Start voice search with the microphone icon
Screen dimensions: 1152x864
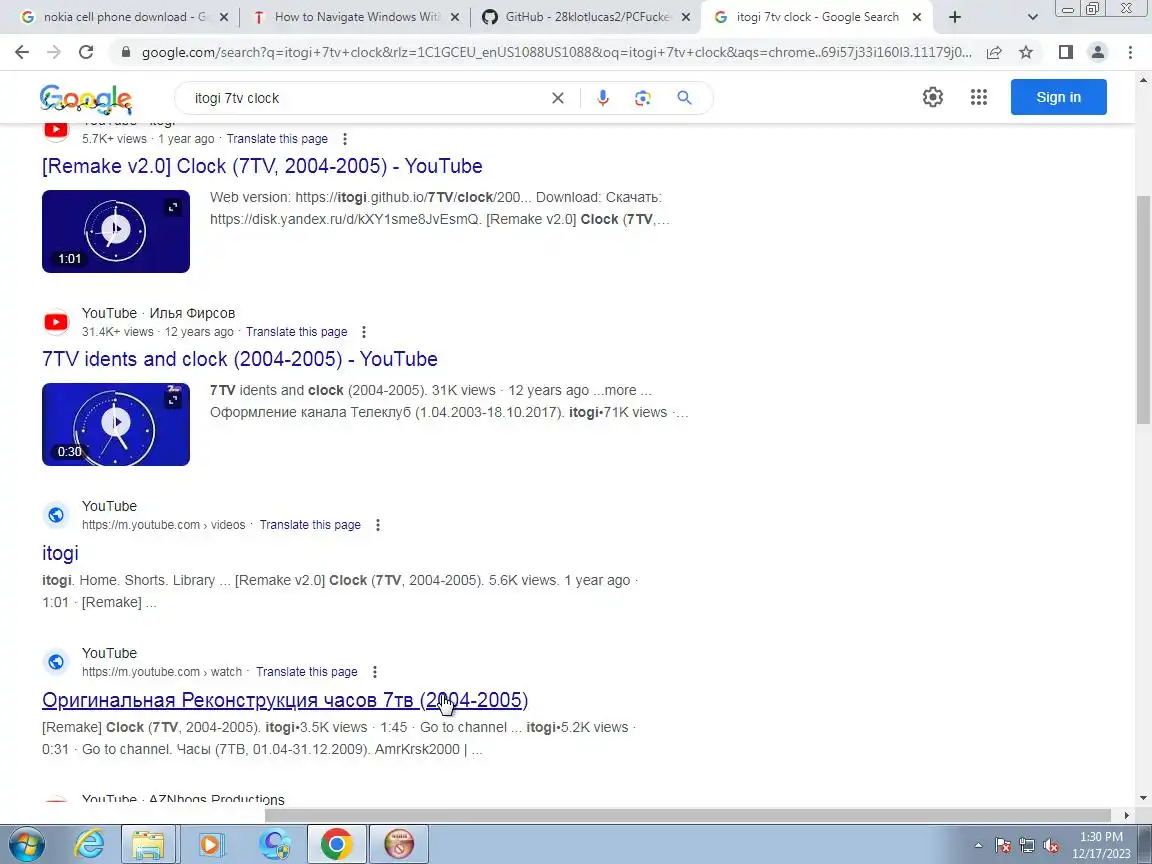coord(602,98)
